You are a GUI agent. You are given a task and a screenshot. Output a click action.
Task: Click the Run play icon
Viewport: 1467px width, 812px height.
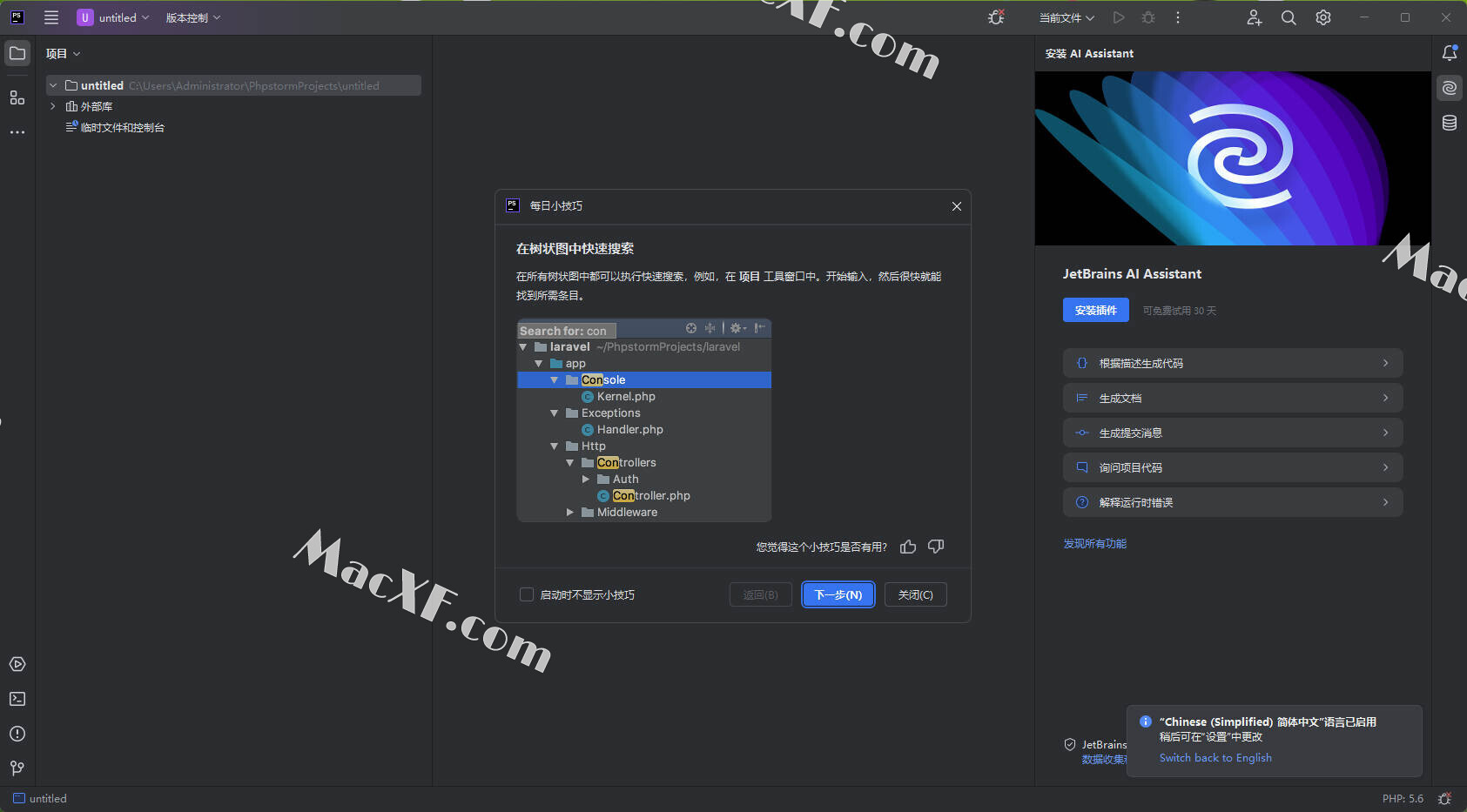point(1119,17)
